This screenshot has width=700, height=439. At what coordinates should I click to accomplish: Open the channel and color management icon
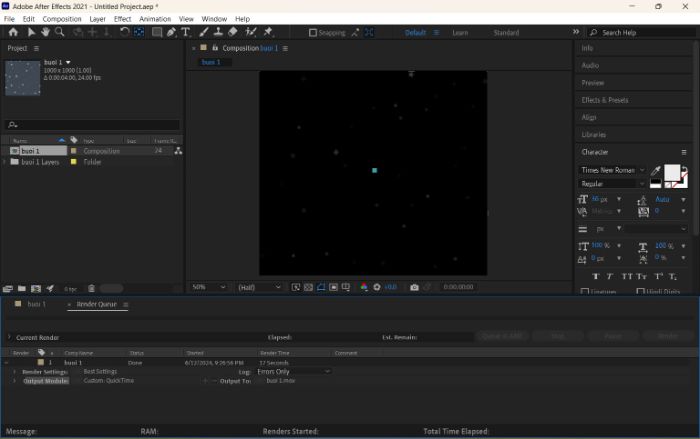364,287
